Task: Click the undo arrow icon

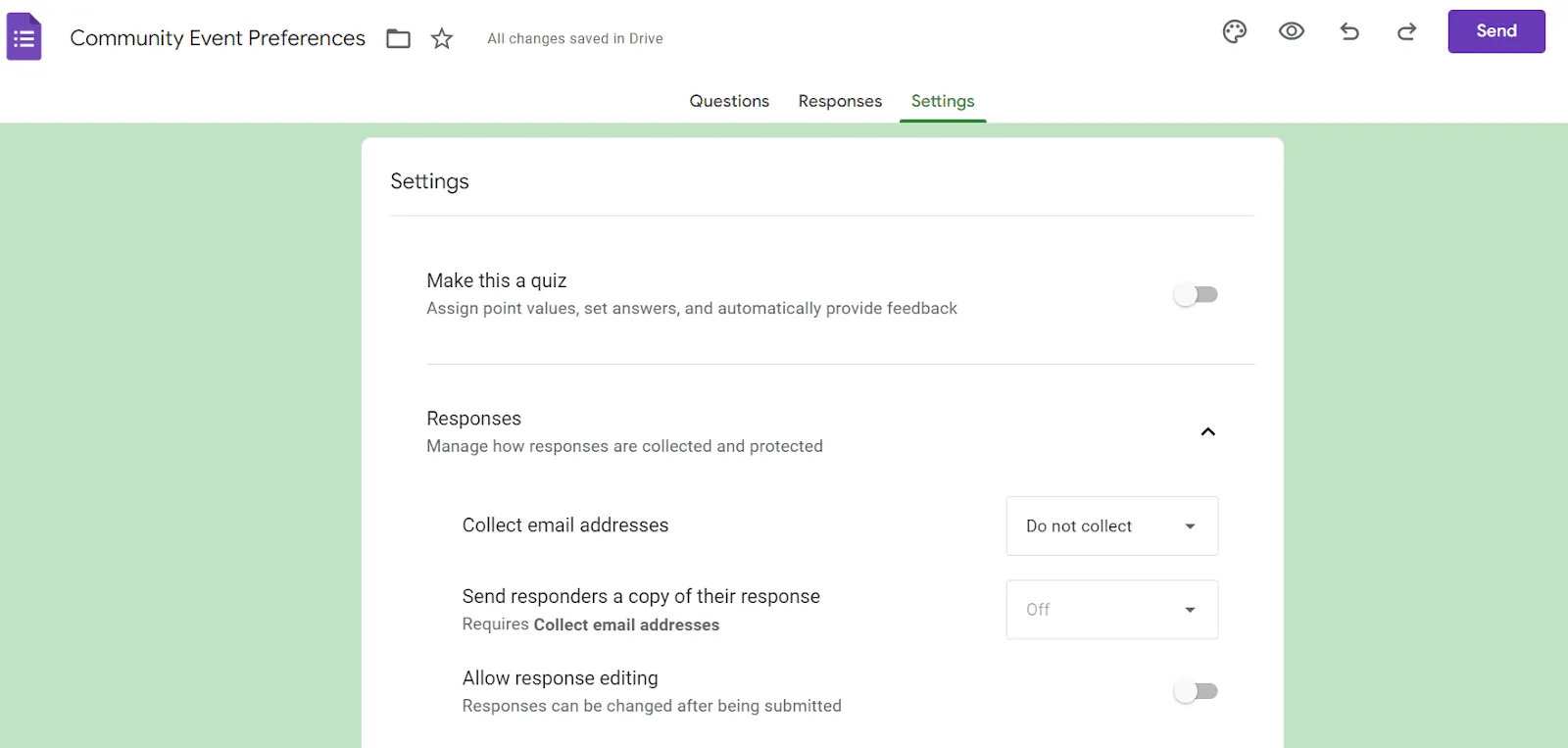Action: coord(1349,31)
